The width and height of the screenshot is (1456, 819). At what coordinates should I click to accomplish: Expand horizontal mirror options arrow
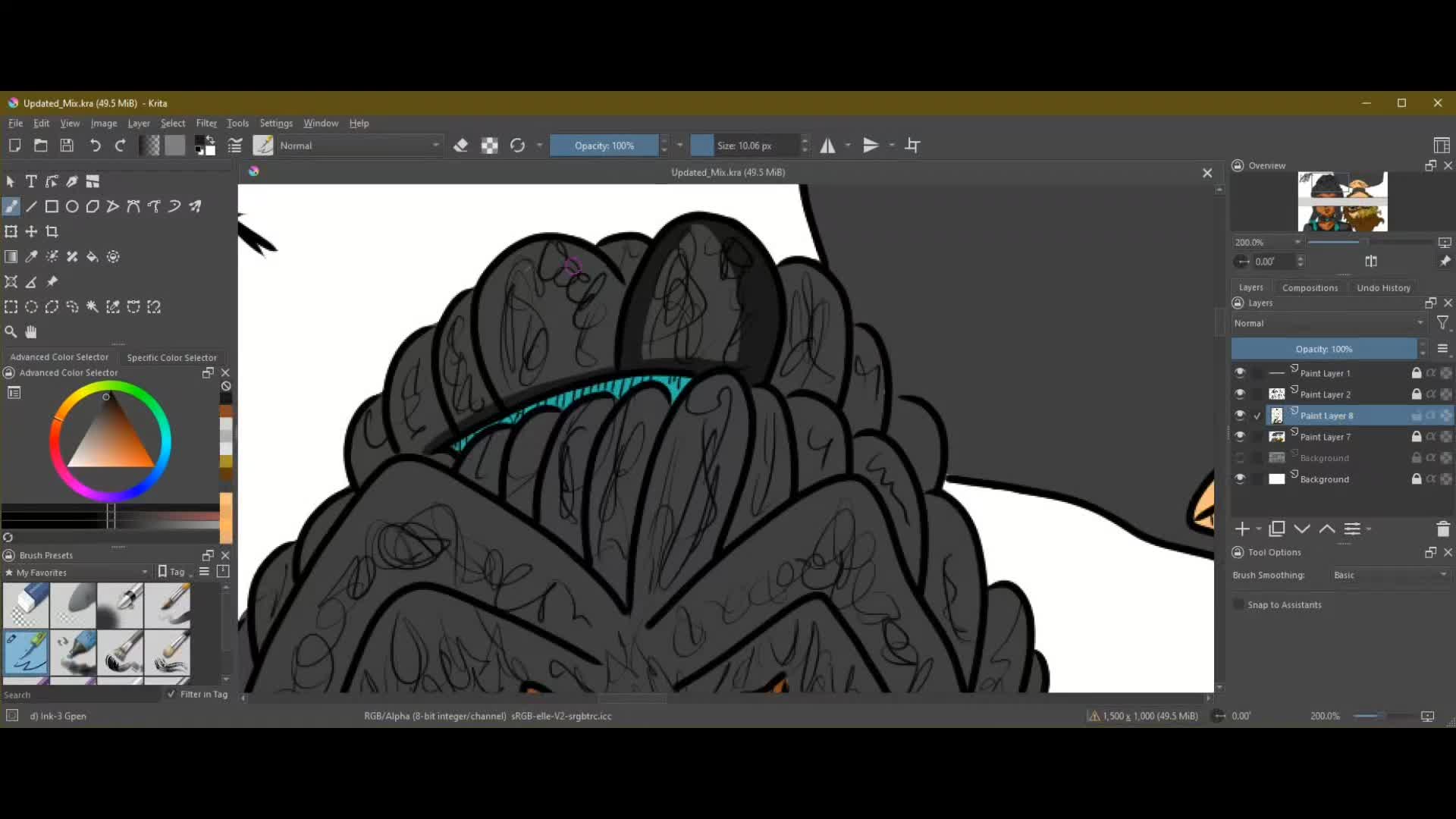[x=848, y=146]
